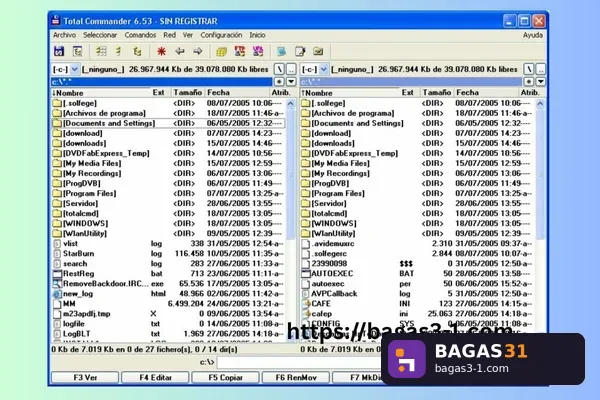The height and width of the screenshot is (400, 600).
Task: Click the last toolbar icon on the right
Action: [318, 51]
